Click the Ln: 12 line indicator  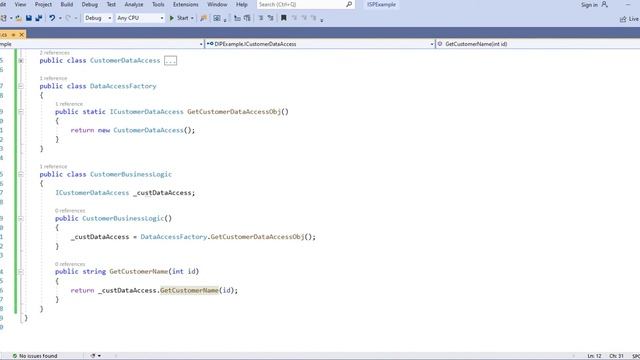595,356
